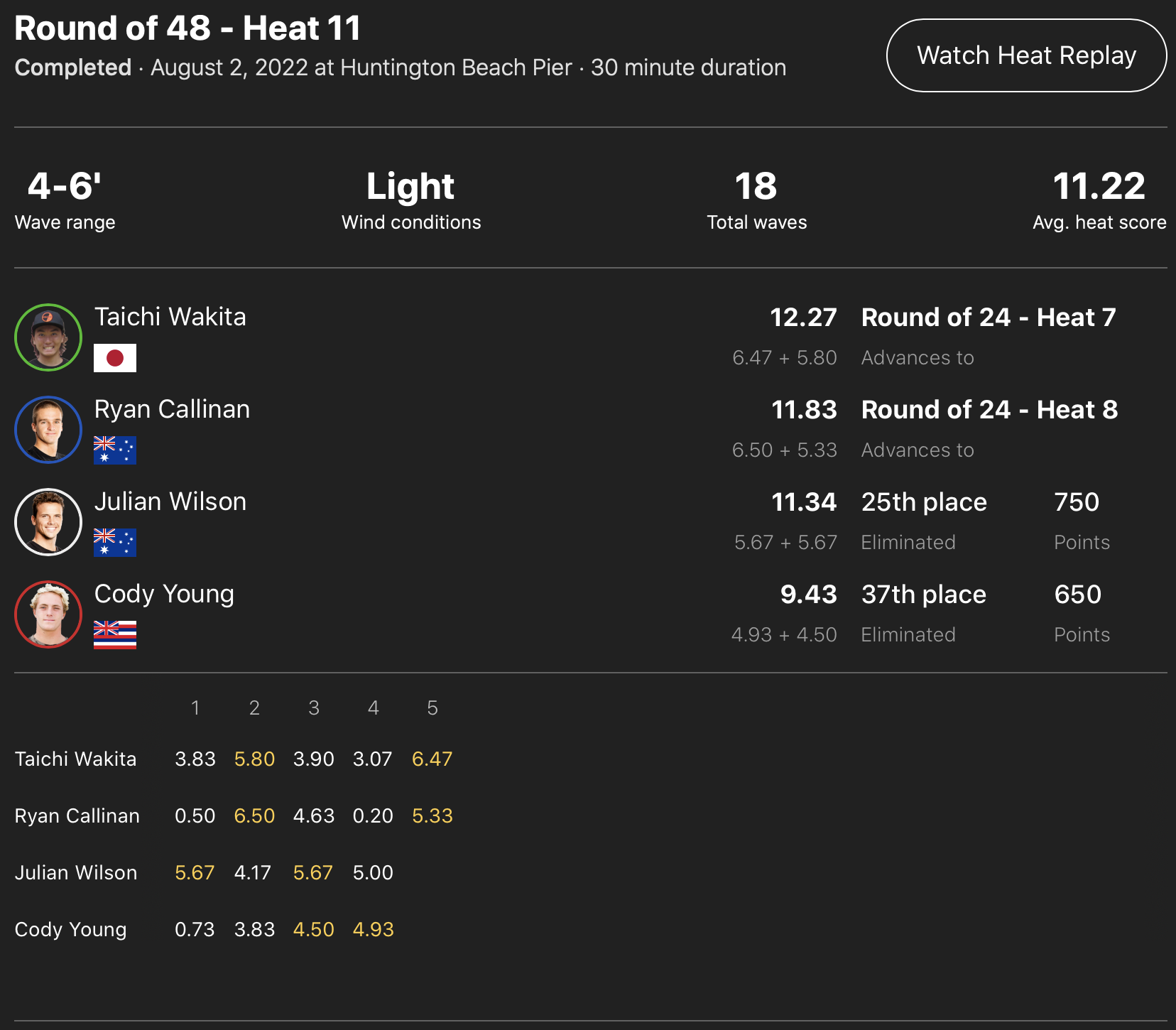Go to Round of 24 - Heat 7

tap(989, 318)
